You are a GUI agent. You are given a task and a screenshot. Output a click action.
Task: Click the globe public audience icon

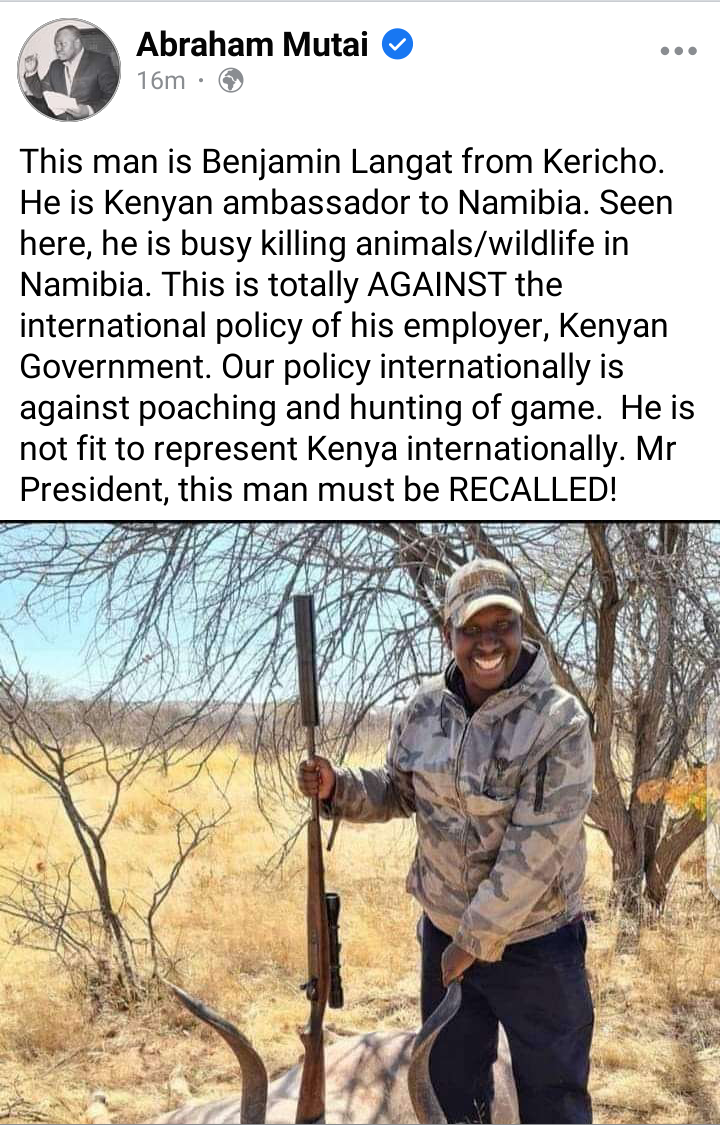pyautogui.click(x=231, y=80)
